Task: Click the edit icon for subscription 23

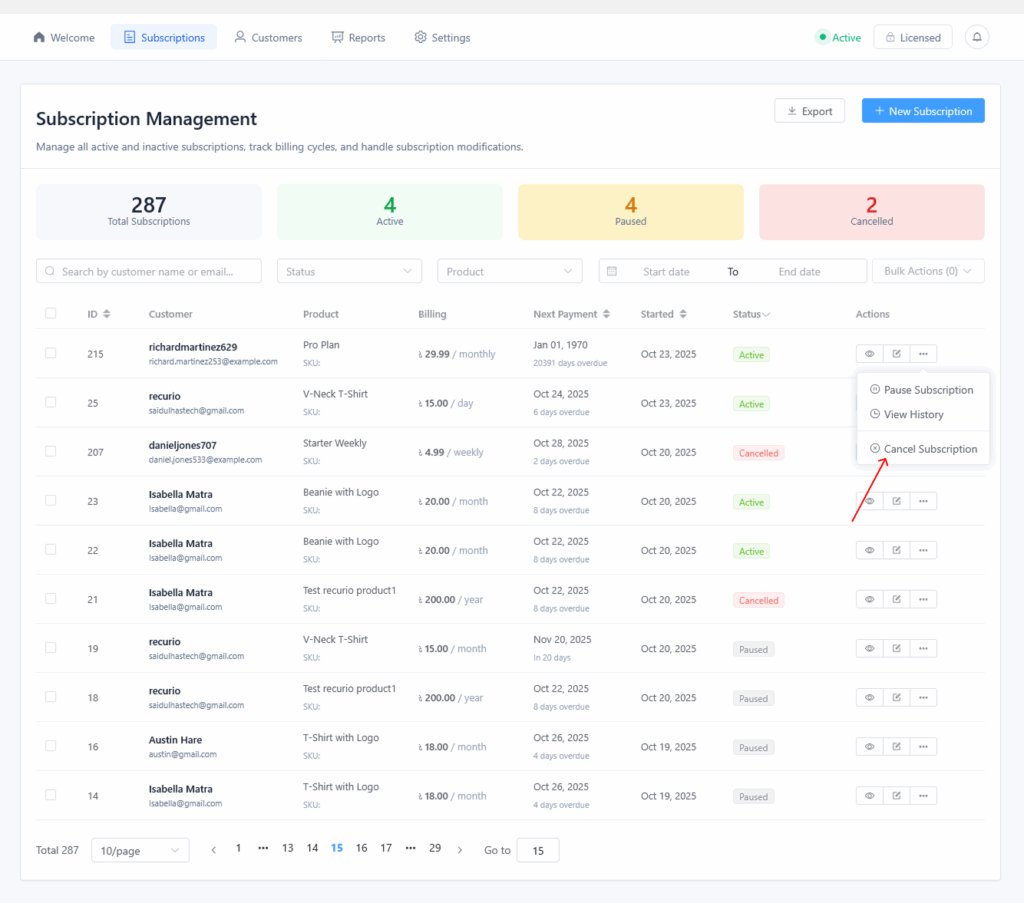Action: pyautogui.click(x=897, y=501)
